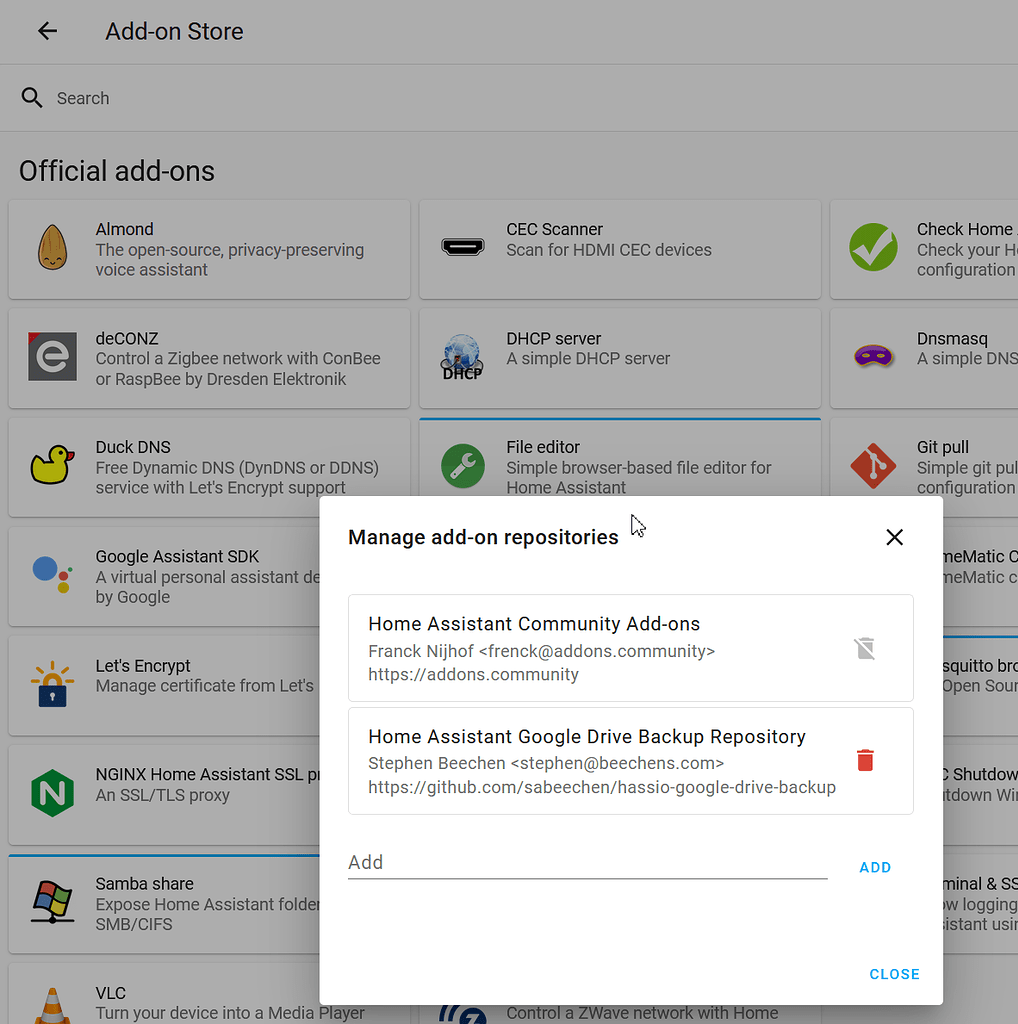This screenshot has width=1018, height=1024.
Task: Click the ADD button
Action: [875, 867]
